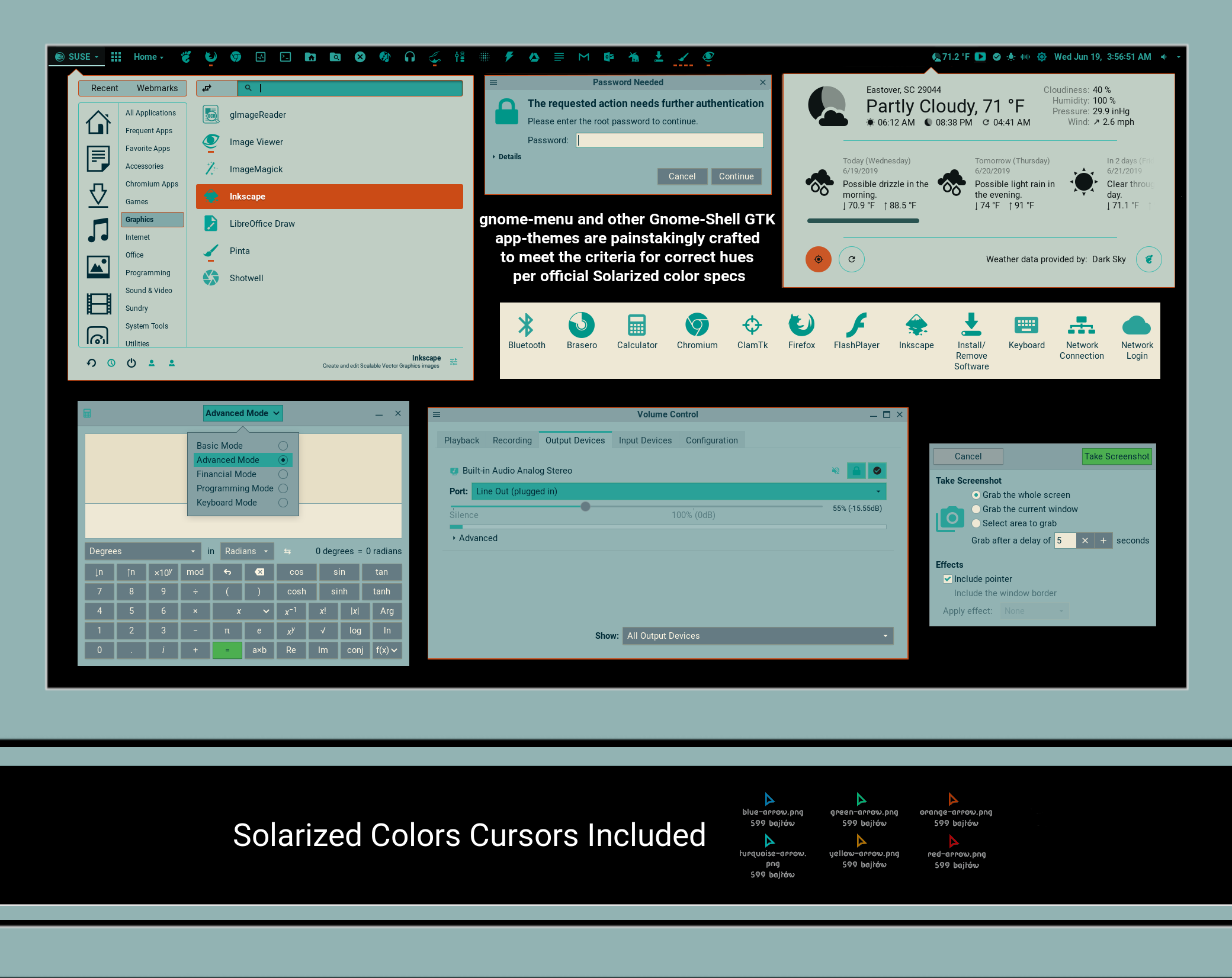
Task: Open the Bluetooth settings icon
Action: [526, 325]
